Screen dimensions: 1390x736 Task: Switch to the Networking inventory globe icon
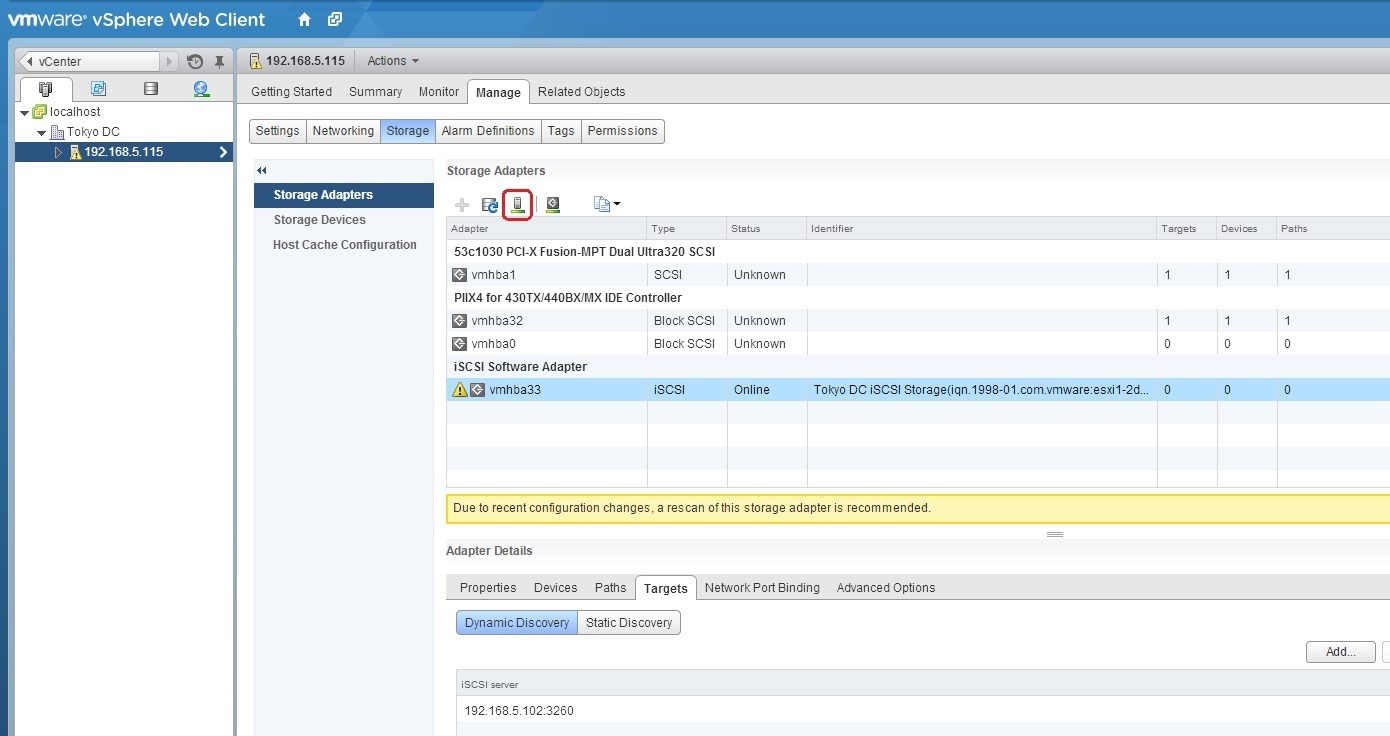pyautogui.click(x=201, y=89)
